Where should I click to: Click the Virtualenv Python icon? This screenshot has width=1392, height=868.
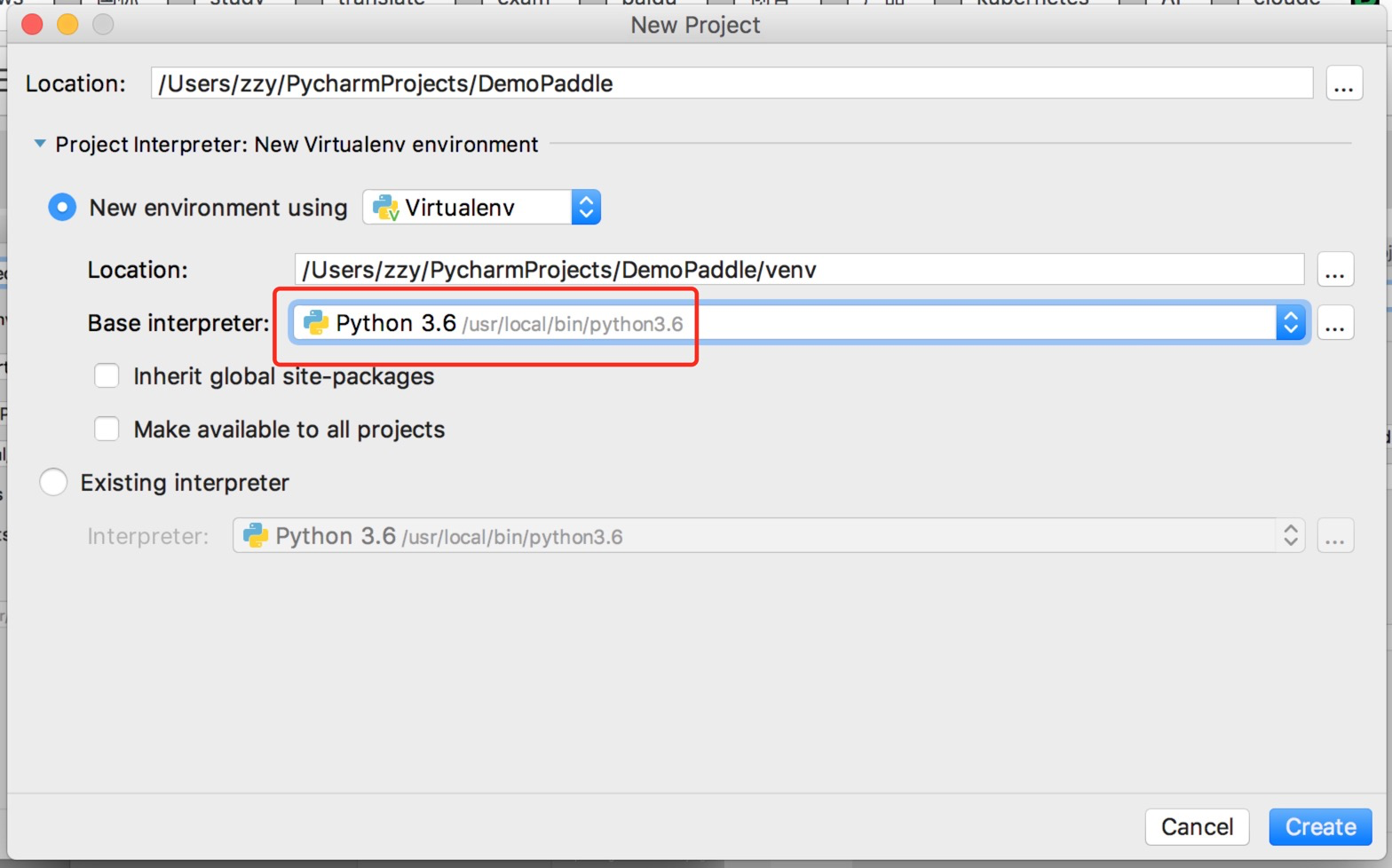[385, 208]
